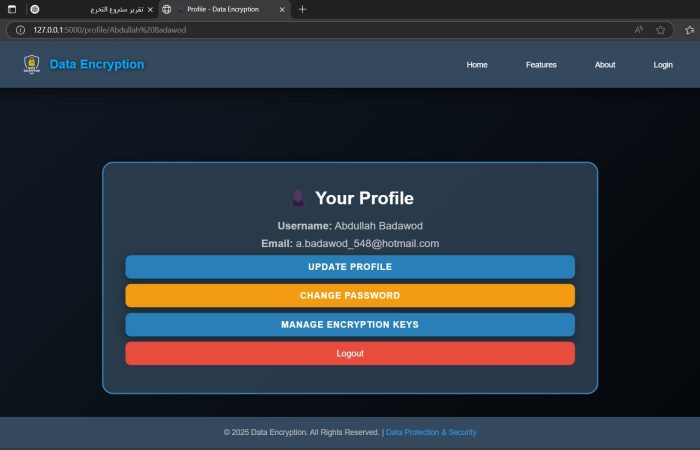
Task: Navigate to the About page
Action: (x=605, y=65)
